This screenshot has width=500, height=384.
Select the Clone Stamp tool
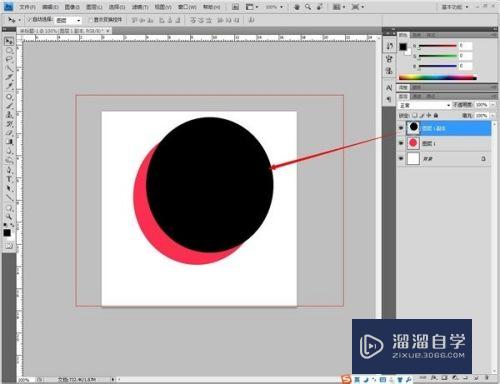[9, 115]
